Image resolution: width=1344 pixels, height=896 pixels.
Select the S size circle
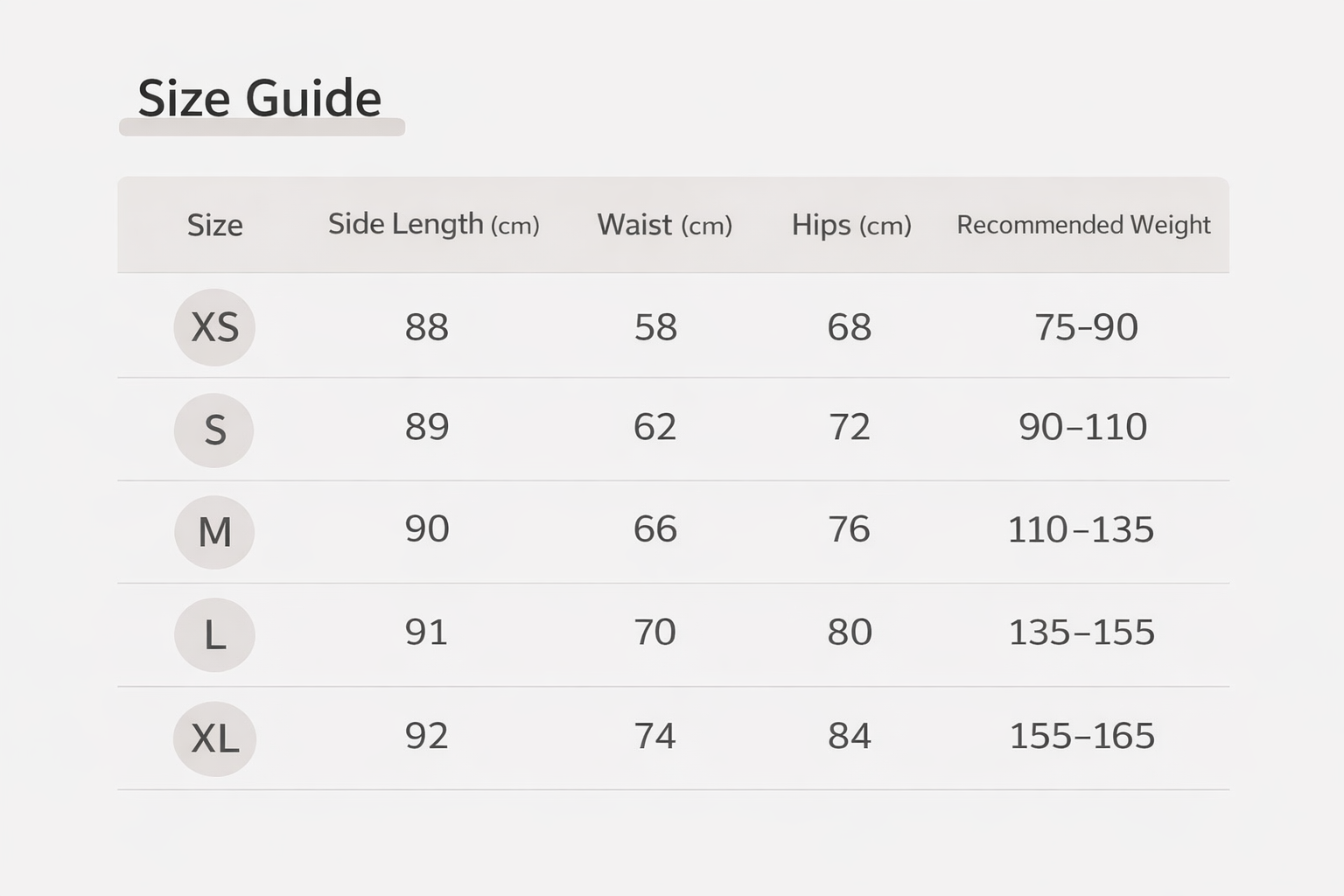pyautogui.click(x=214, y=430)
